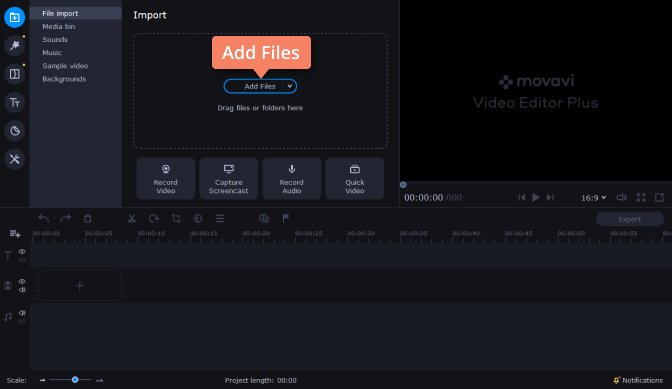Select the Crop tool in toolbar
The image size is (672, 389).
(176, 218)
